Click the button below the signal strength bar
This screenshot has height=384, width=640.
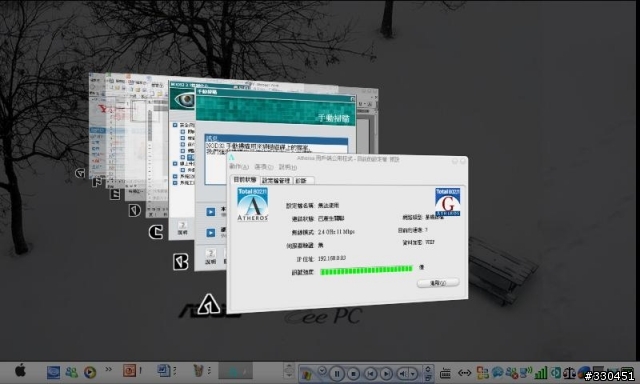click(x=438, y=283)
